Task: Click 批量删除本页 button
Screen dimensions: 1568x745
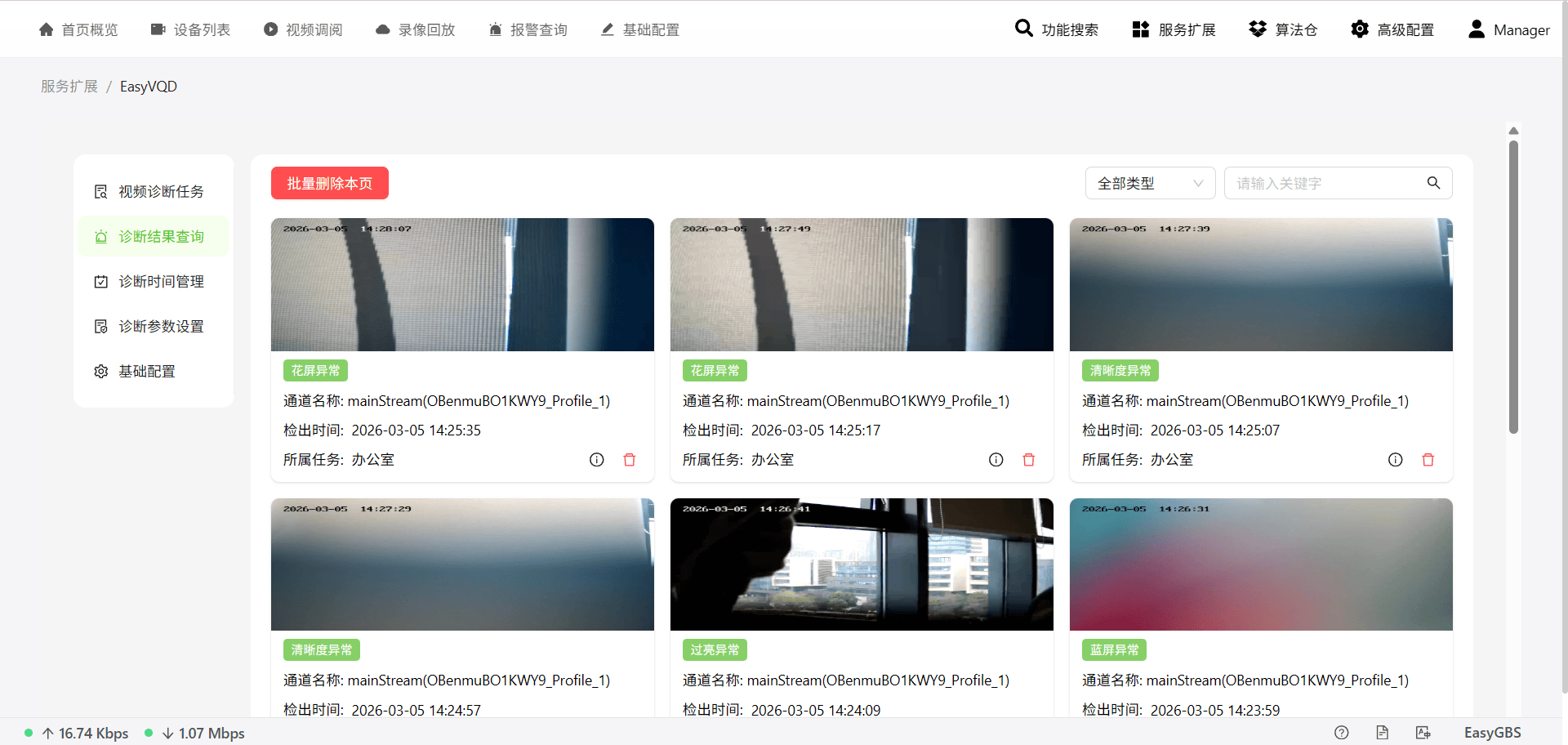Action: coord(330,183)
